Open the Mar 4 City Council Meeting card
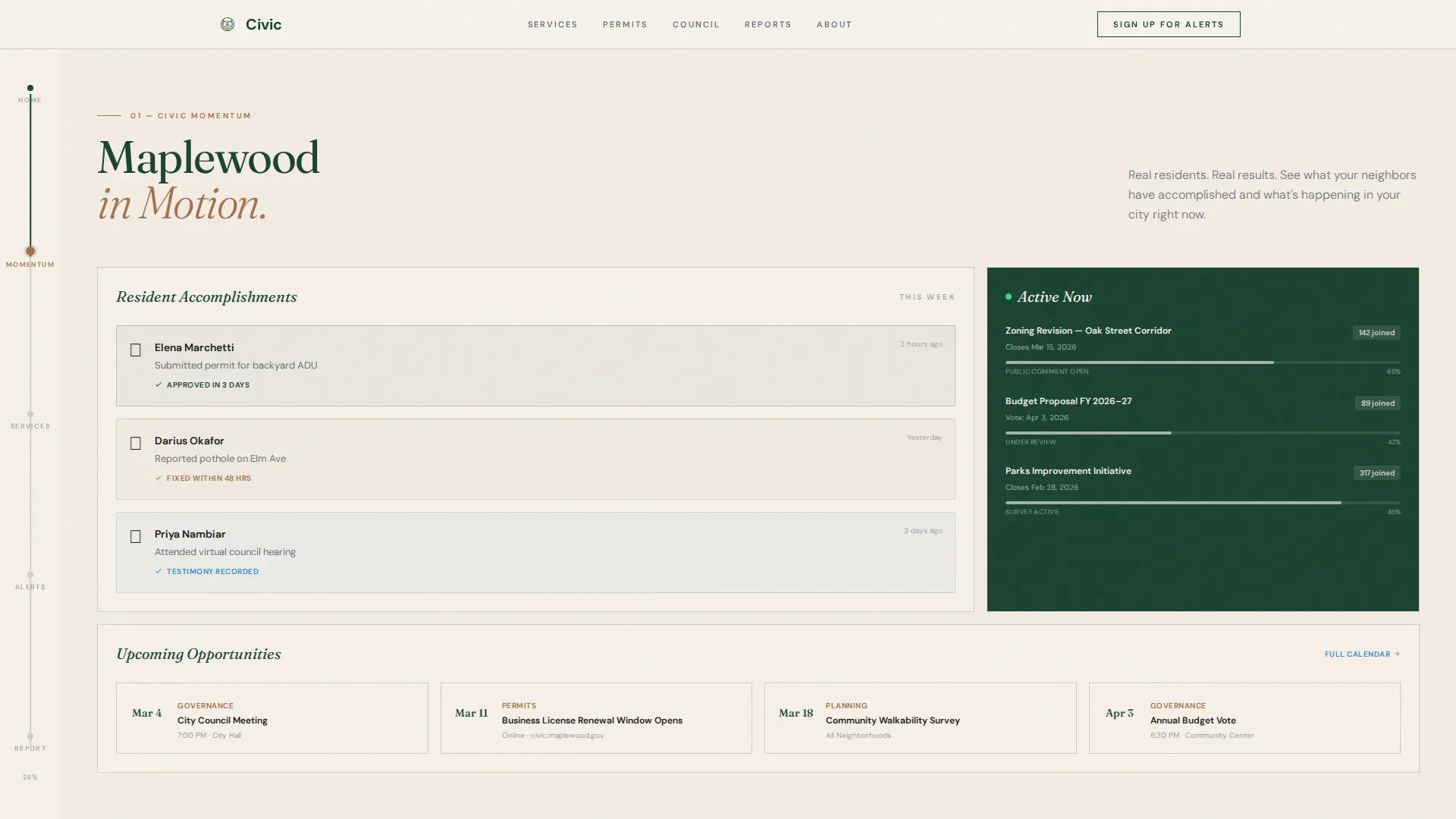The width and height of the screenshot is (1456, 819). [x=271, y=718]
